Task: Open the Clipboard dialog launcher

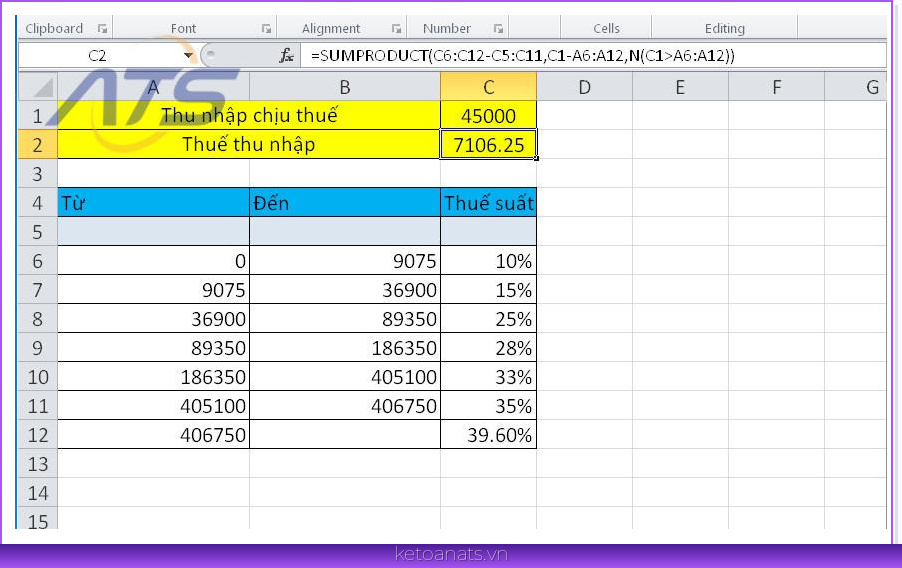Action: point(102,28)
